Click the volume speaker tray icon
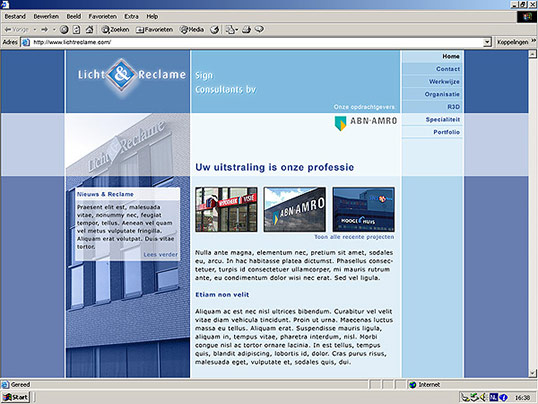Screen dimensions: 538x404 pos(483,397)
